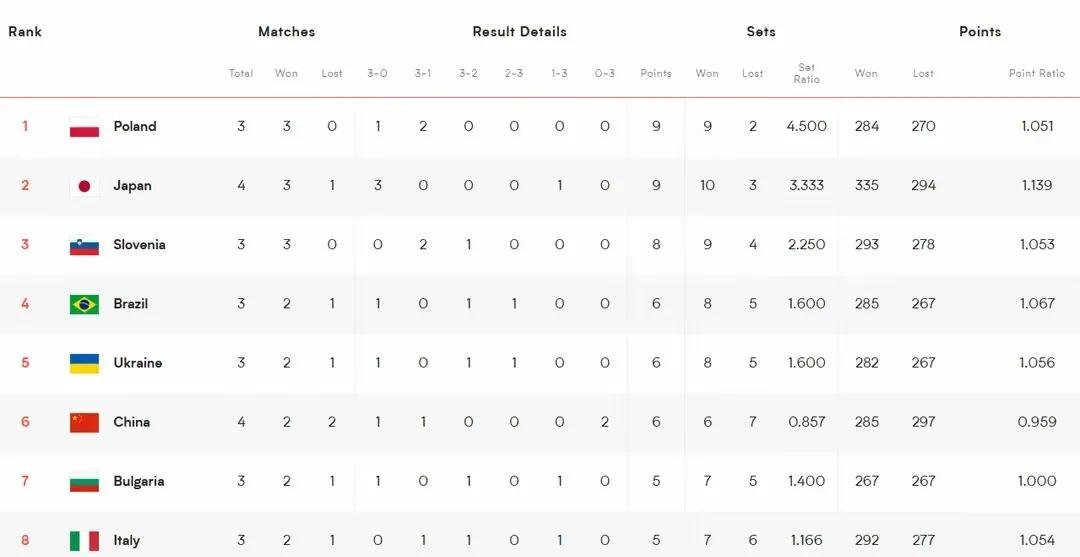Screen dimensions: 1080x557
Task: Open the Ukraine flag icon
Action: coord(84,364)
